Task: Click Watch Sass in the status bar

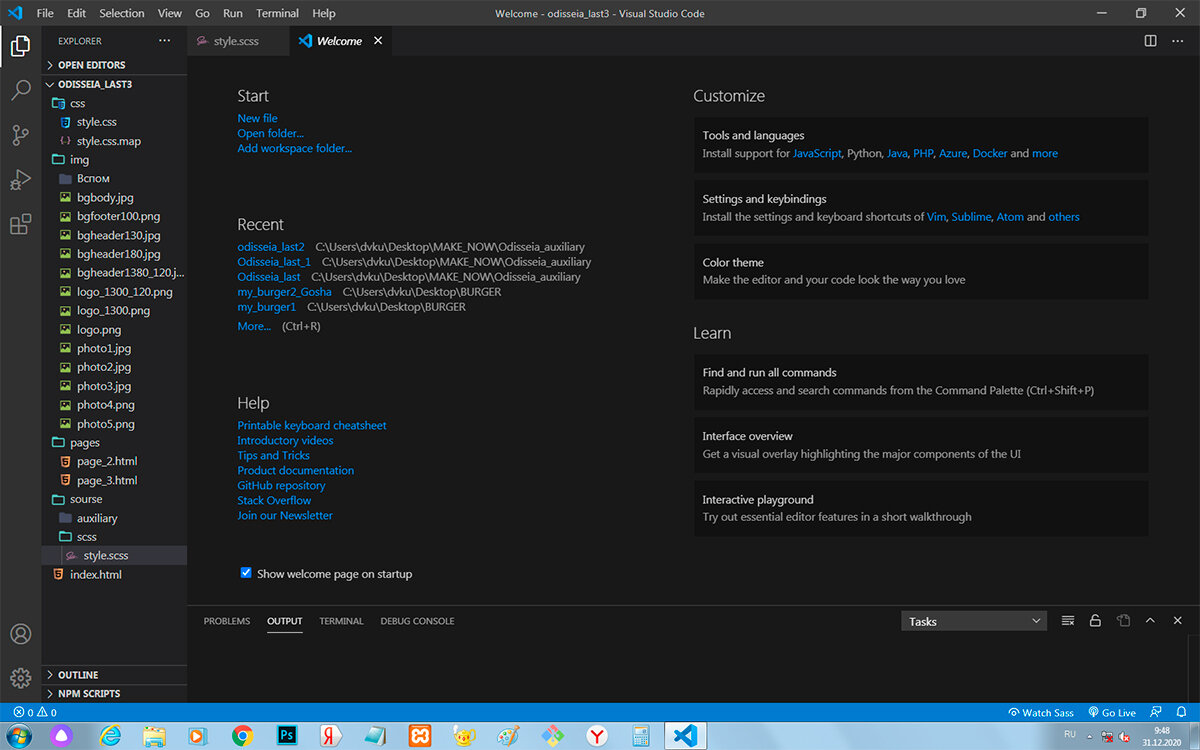Action: click(x=1041, y=712)
